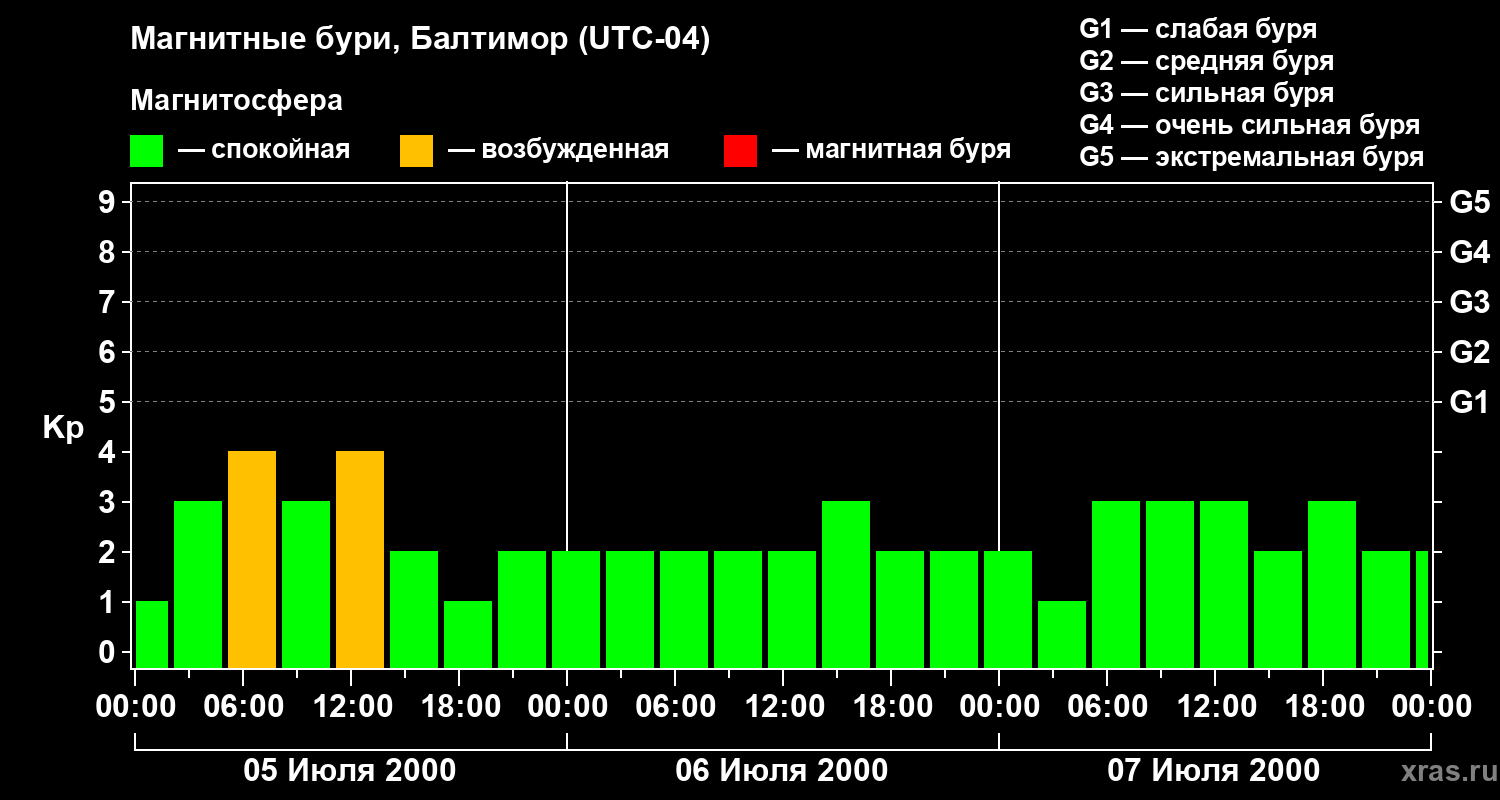Image resolution: width=1500 pixels, height=800 pixels.
Task: Click the red 'магнитная буря' legend swatch
Action: tap(740, 151)
